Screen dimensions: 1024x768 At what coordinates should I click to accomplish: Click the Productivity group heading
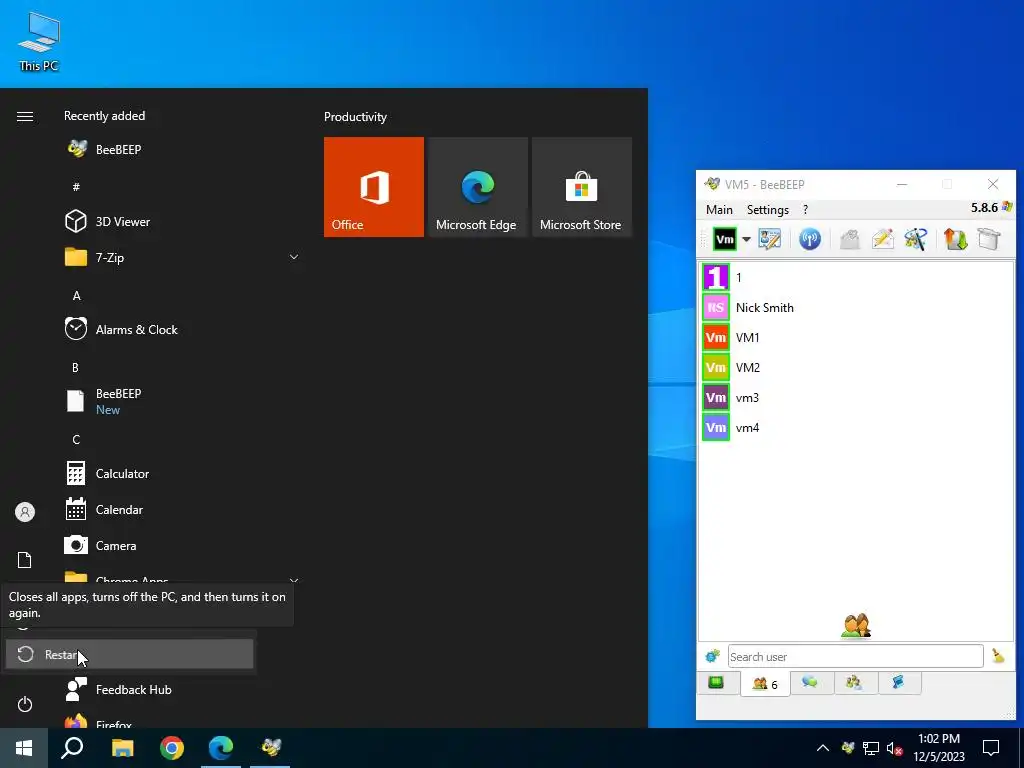click(355, 117)
